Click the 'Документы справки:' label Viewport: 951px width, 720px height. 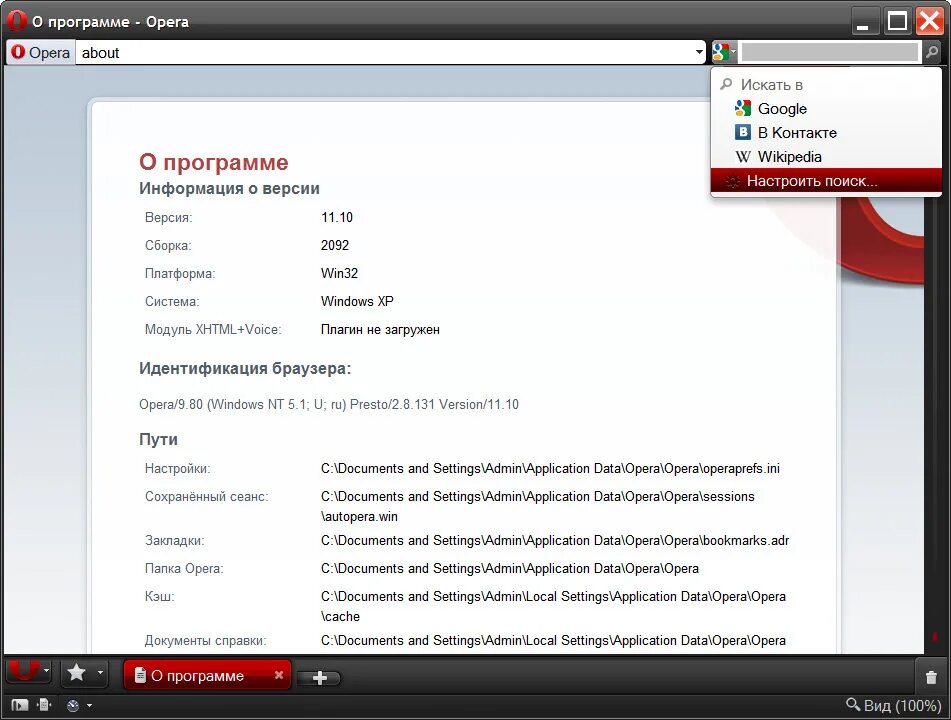[x=205, y=641]
